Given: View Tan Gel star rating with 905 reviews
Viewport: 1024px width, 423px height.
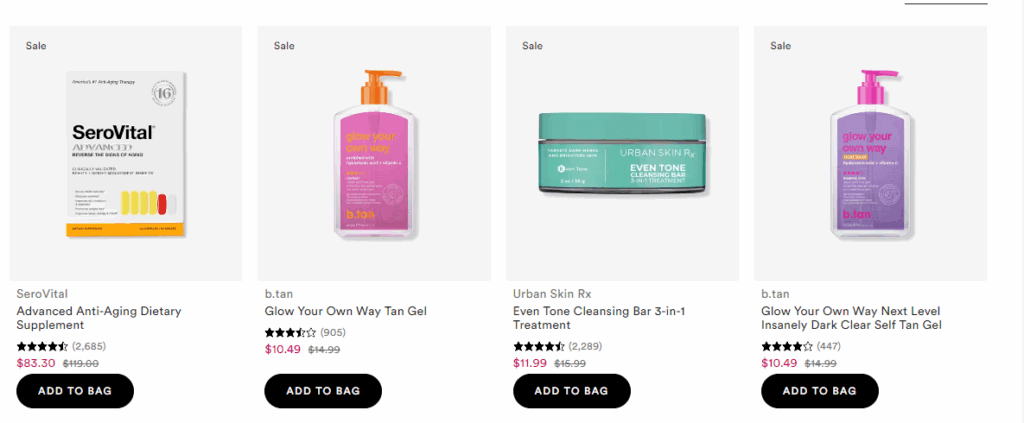Looking at the screenshot, I should (290, 332).
